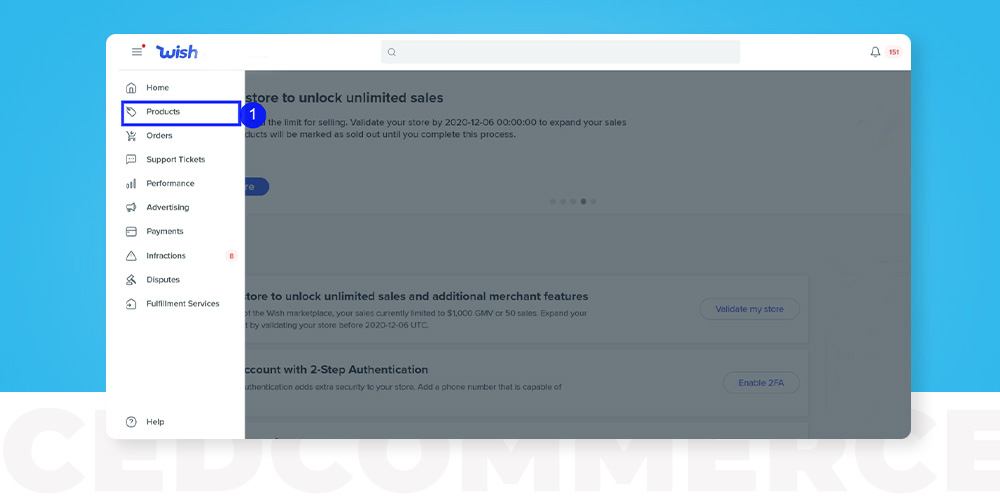This screenshot has height=500, width=1000.
Task: Click the Payments card icon
Action: (x=131, y=232)
